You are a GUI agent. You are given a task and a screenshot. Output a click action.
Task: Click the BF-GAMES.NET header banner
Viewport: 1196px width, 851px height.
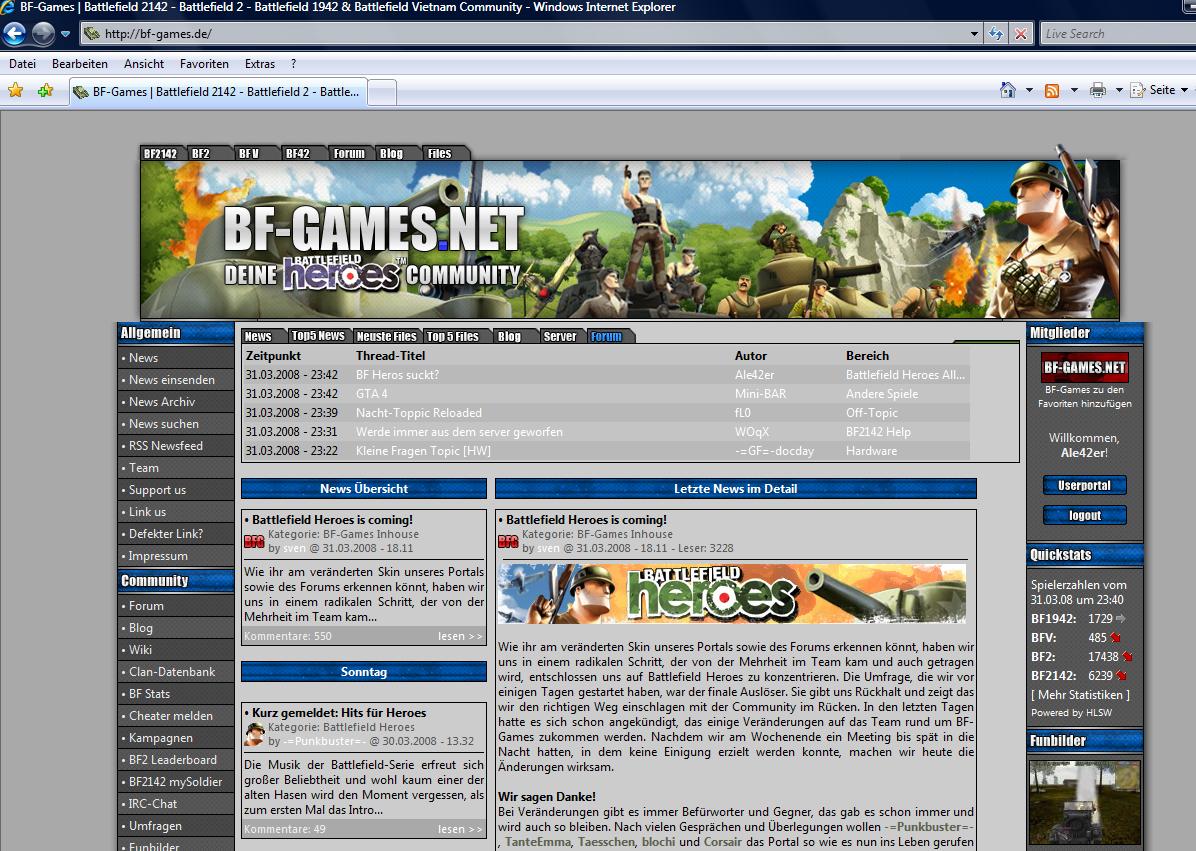click(630, 239)
